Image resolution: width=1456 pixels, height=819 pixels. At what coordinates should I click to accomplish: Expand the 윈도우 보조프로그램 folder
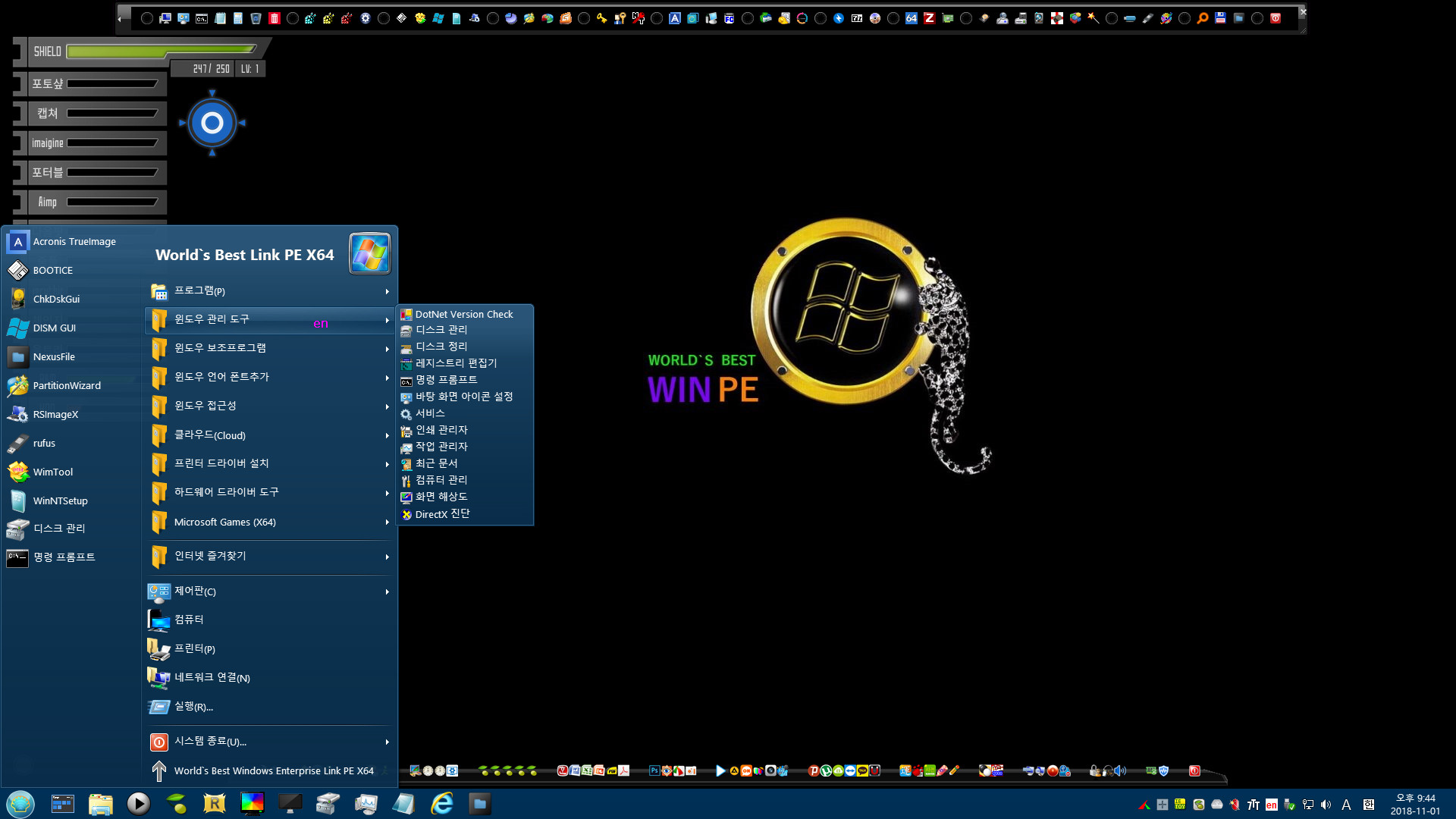(x=270, y=348)
